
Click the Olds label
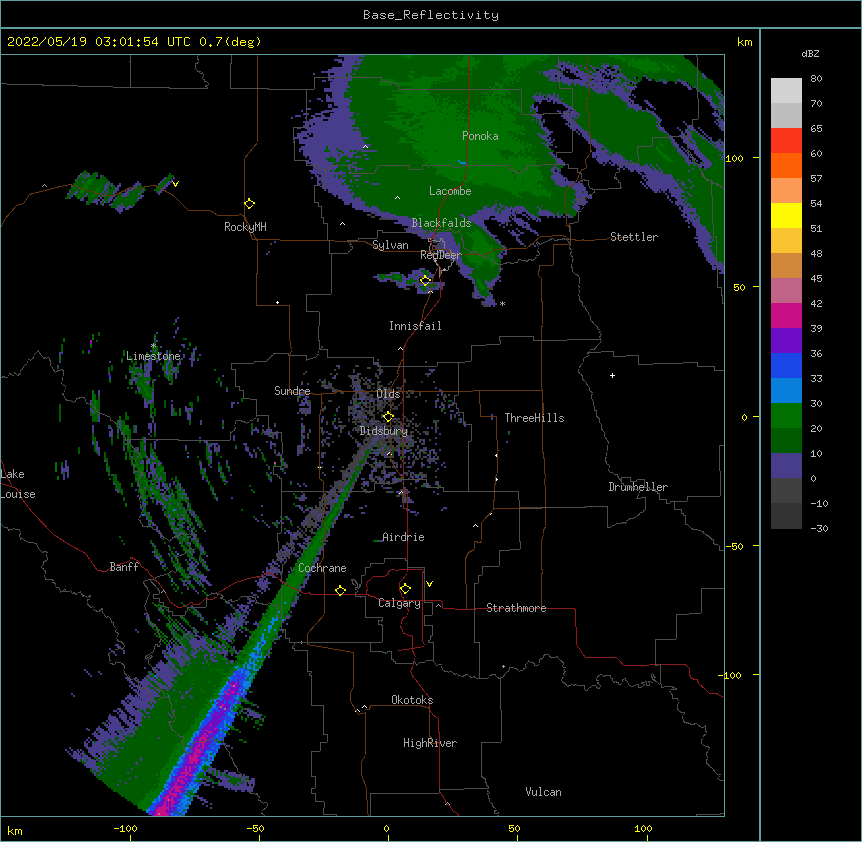[388, 394]
